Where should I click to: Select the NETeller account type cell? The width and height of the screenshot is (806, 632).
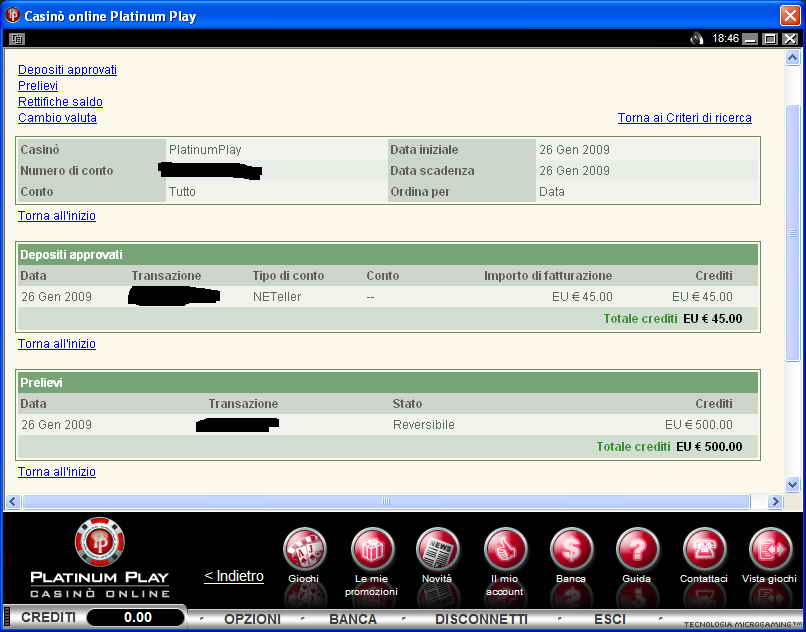277,297
